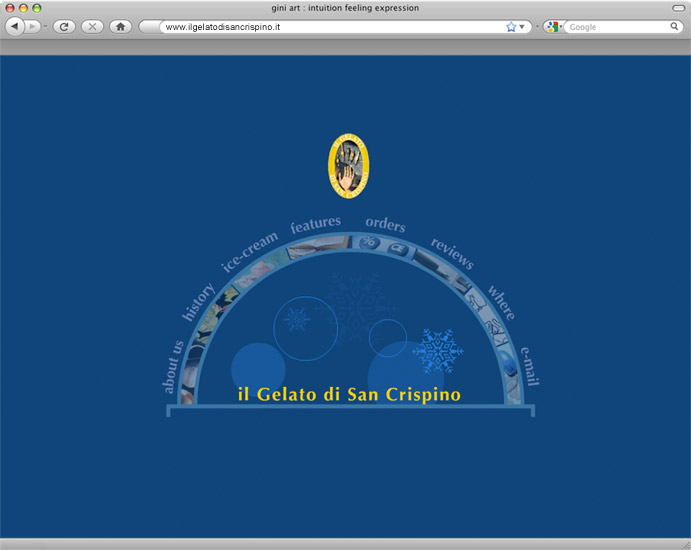Click the address bar URL field
Image resolution: width=691 pixels, height=550 pixels.
330,27
